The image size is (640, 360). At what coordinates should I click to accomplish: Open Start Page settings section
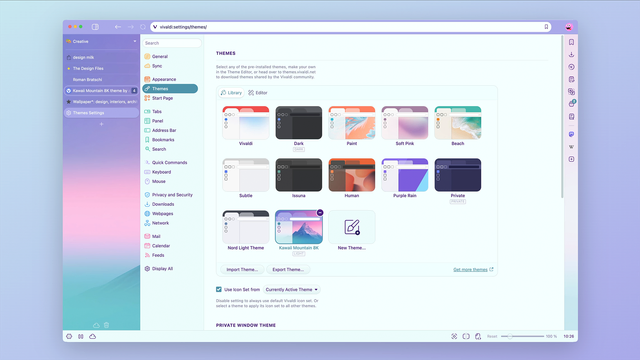click(x=159, y=98)
